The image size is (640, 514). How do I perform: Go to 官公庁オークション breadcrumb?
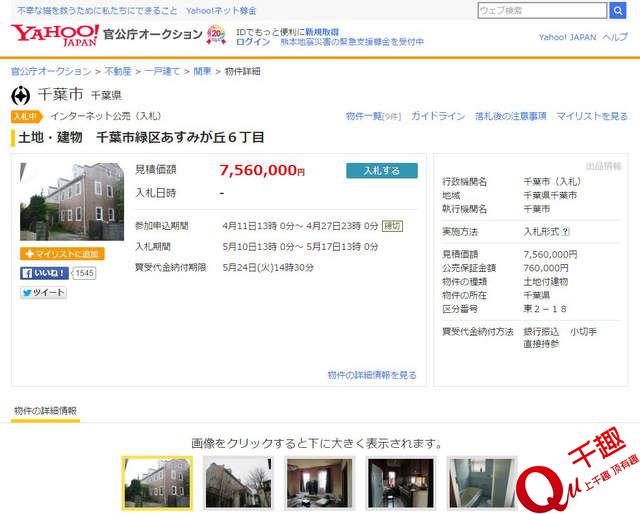(x=51, y=71)
